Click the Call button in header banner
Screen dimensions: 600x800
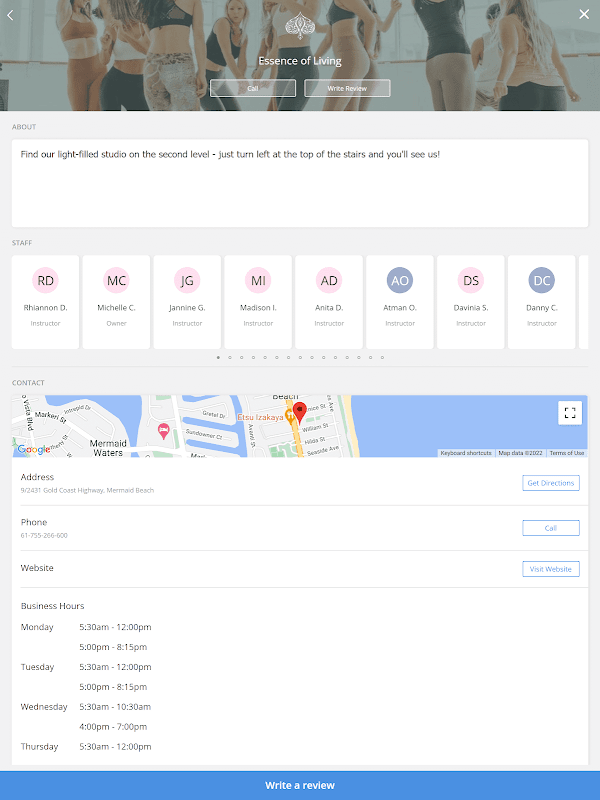click(x=253, y=88)
